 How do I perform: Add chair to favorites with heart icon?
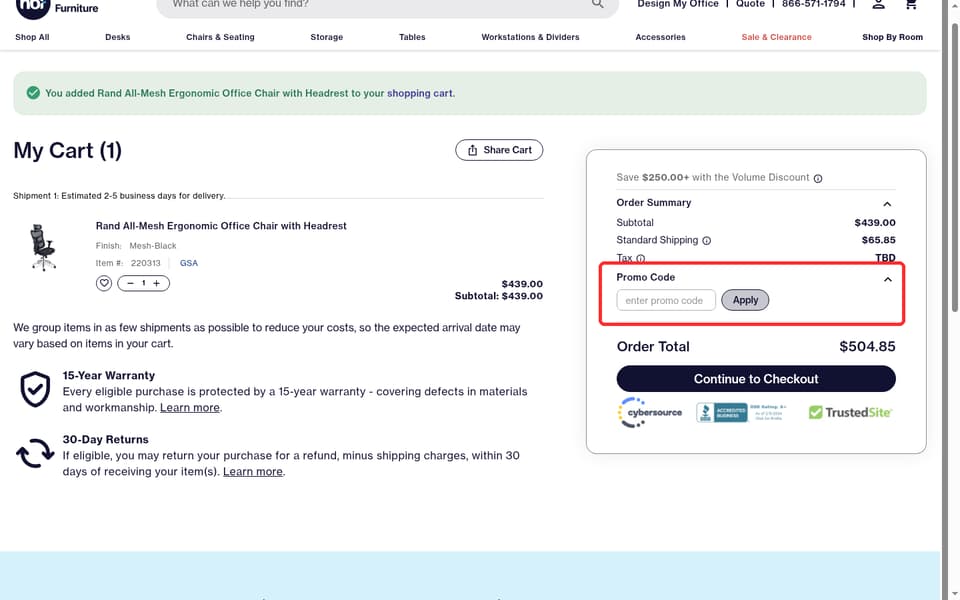(x=103, y=283)
